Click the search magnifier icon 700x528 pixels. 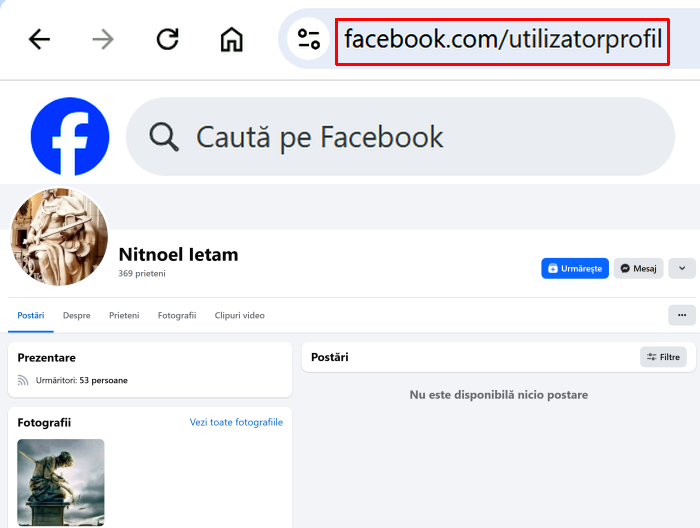[x=164, y=137]
